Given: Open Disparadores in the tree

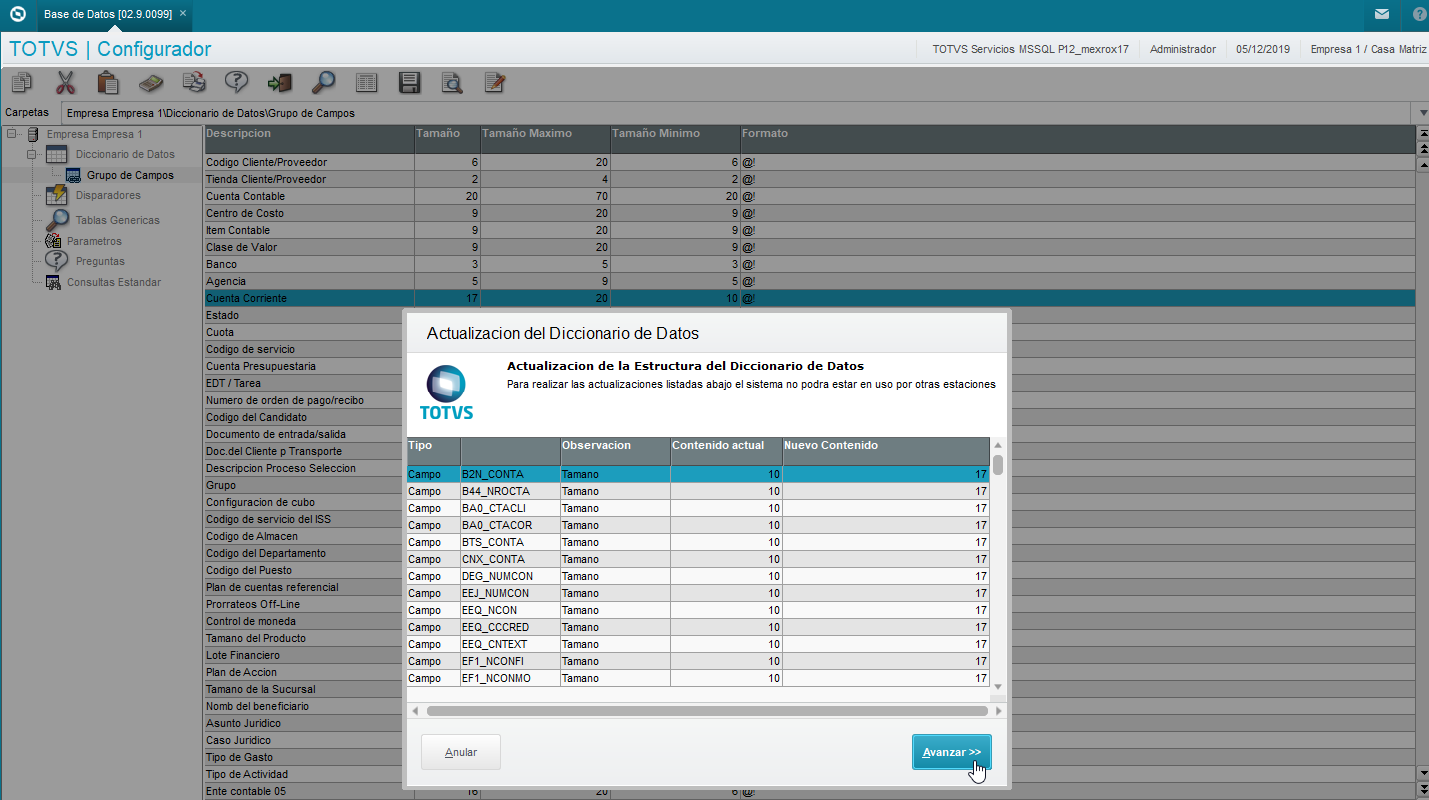Looking at the screenshot, I should tap(108, 195).
